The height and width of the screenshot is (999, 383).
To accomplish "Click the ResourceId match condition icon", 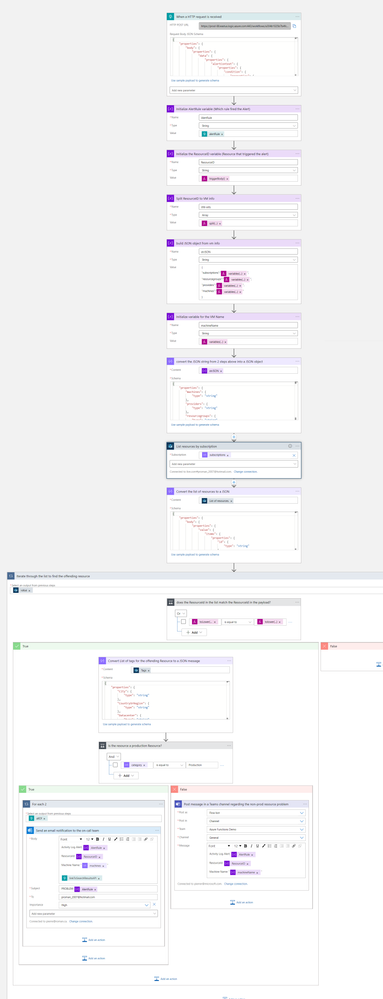I will point(170,601).
